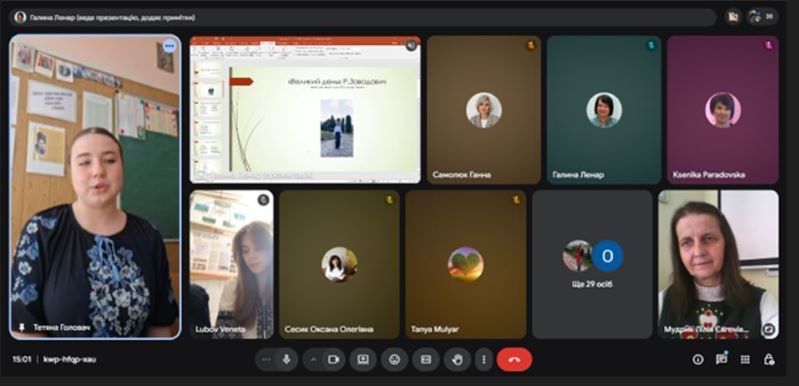Screen dimensions: 799x386
Task: Show participant list with 38 count
Action: tap(763, 17)
